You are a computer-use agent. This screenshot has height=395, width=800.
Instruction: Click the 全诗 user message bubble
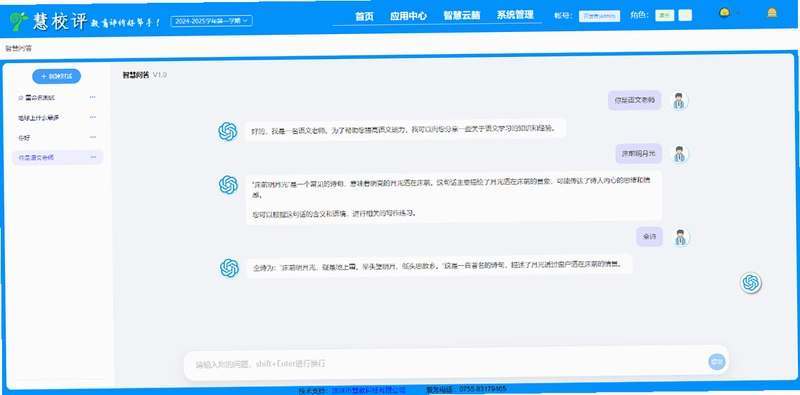pos(649,237)
